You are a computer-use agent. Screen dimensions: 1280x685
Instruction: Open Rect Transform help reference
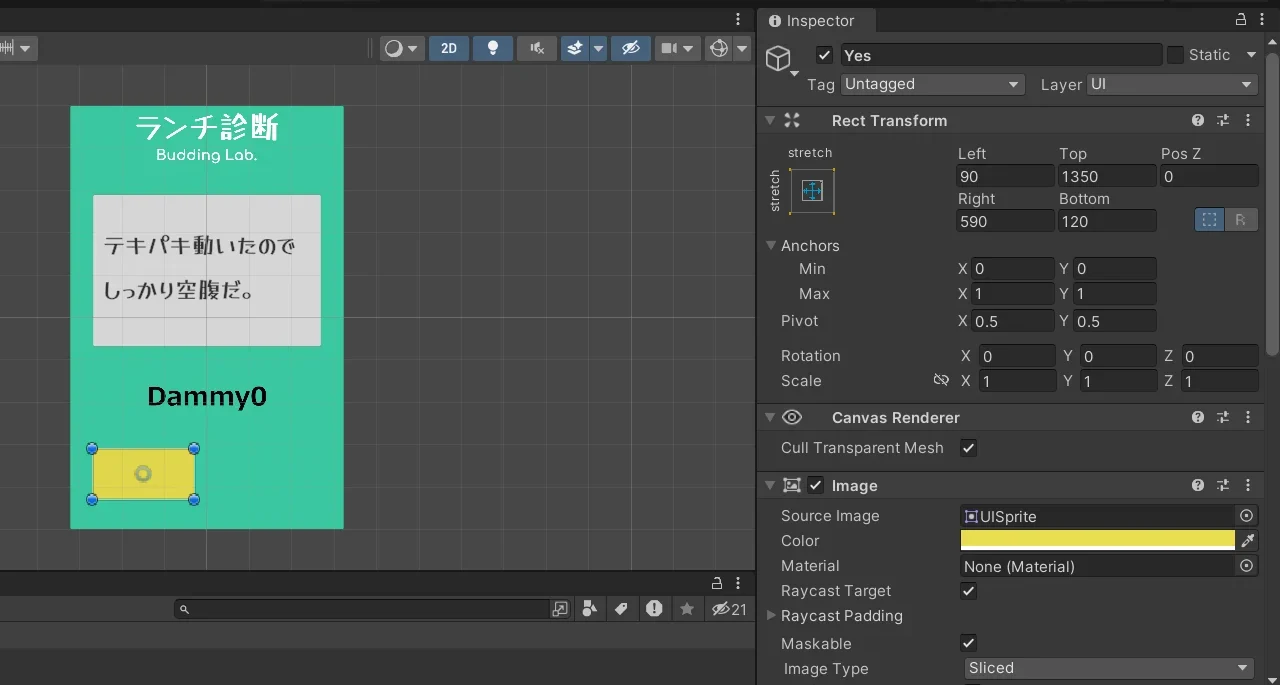tap(1198, 120)
